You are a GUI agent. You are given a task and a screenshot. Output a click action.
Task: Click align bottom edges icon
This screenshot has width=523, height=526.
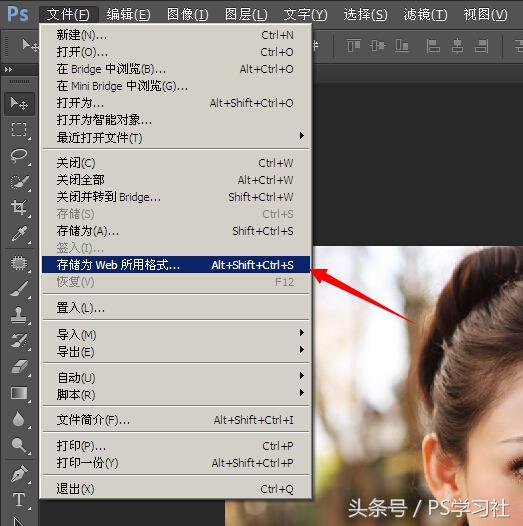pos(402,46)
